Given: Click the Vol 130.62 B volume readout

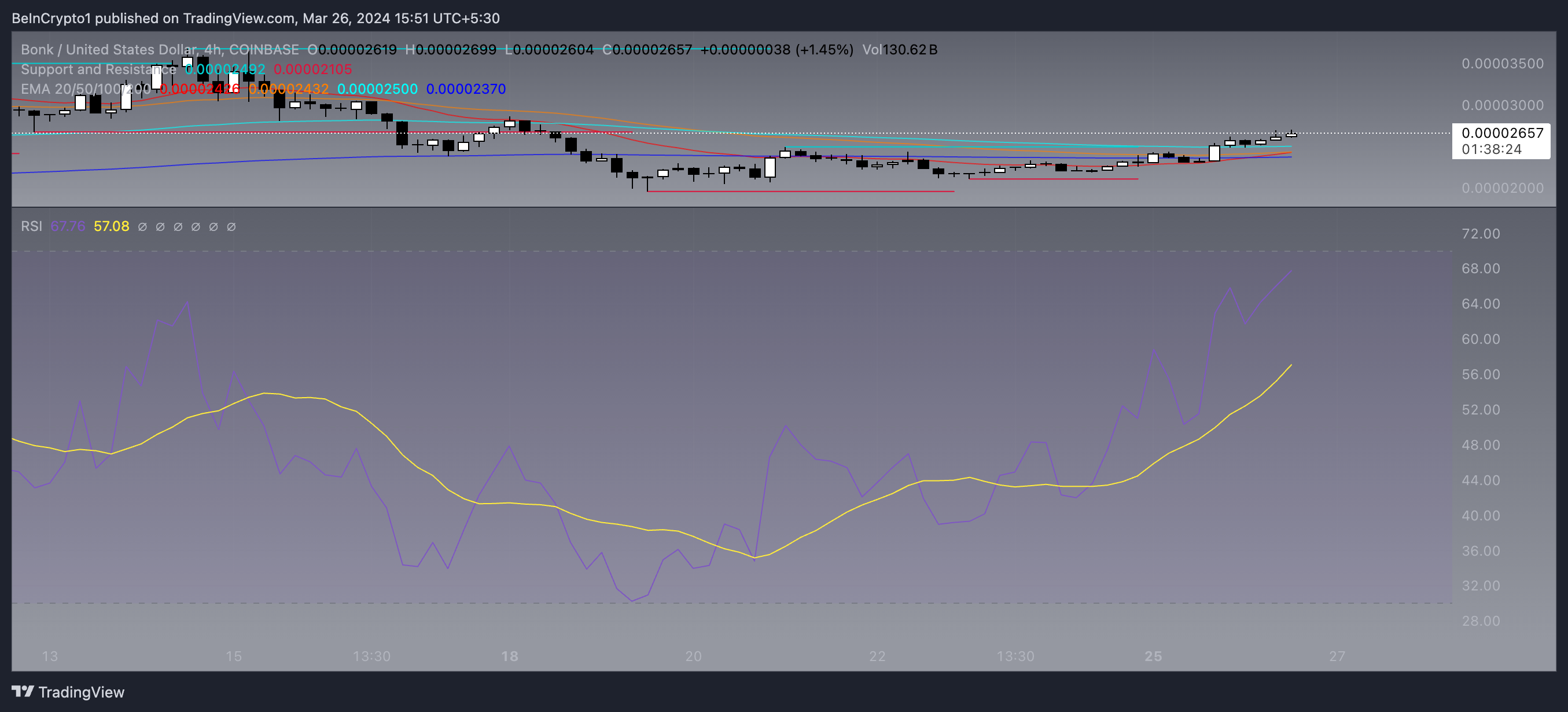Looking at the screenshot, I should coord(899,49).
